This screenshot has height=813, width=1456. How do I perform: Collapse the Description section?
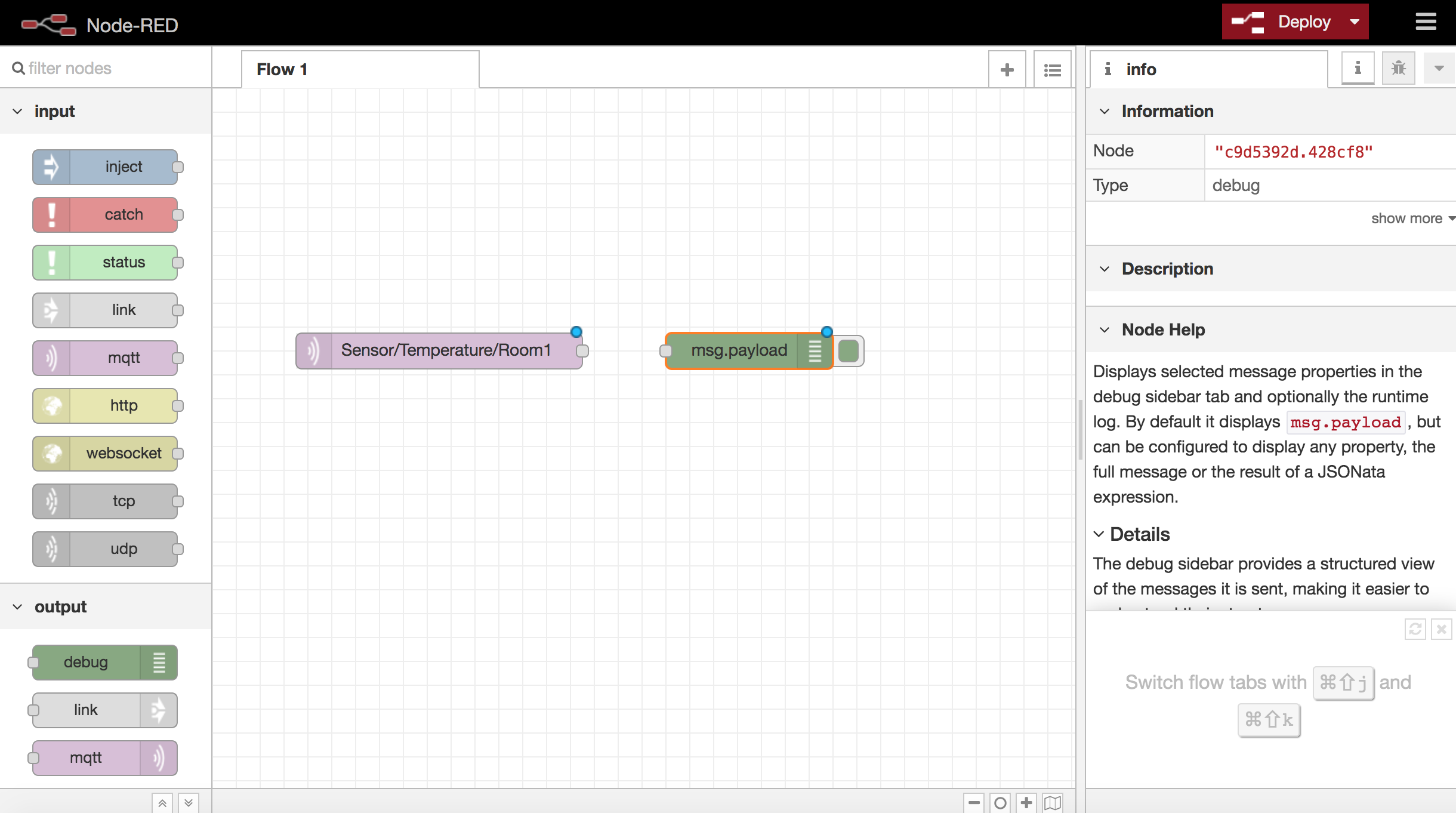point(1271,269)
